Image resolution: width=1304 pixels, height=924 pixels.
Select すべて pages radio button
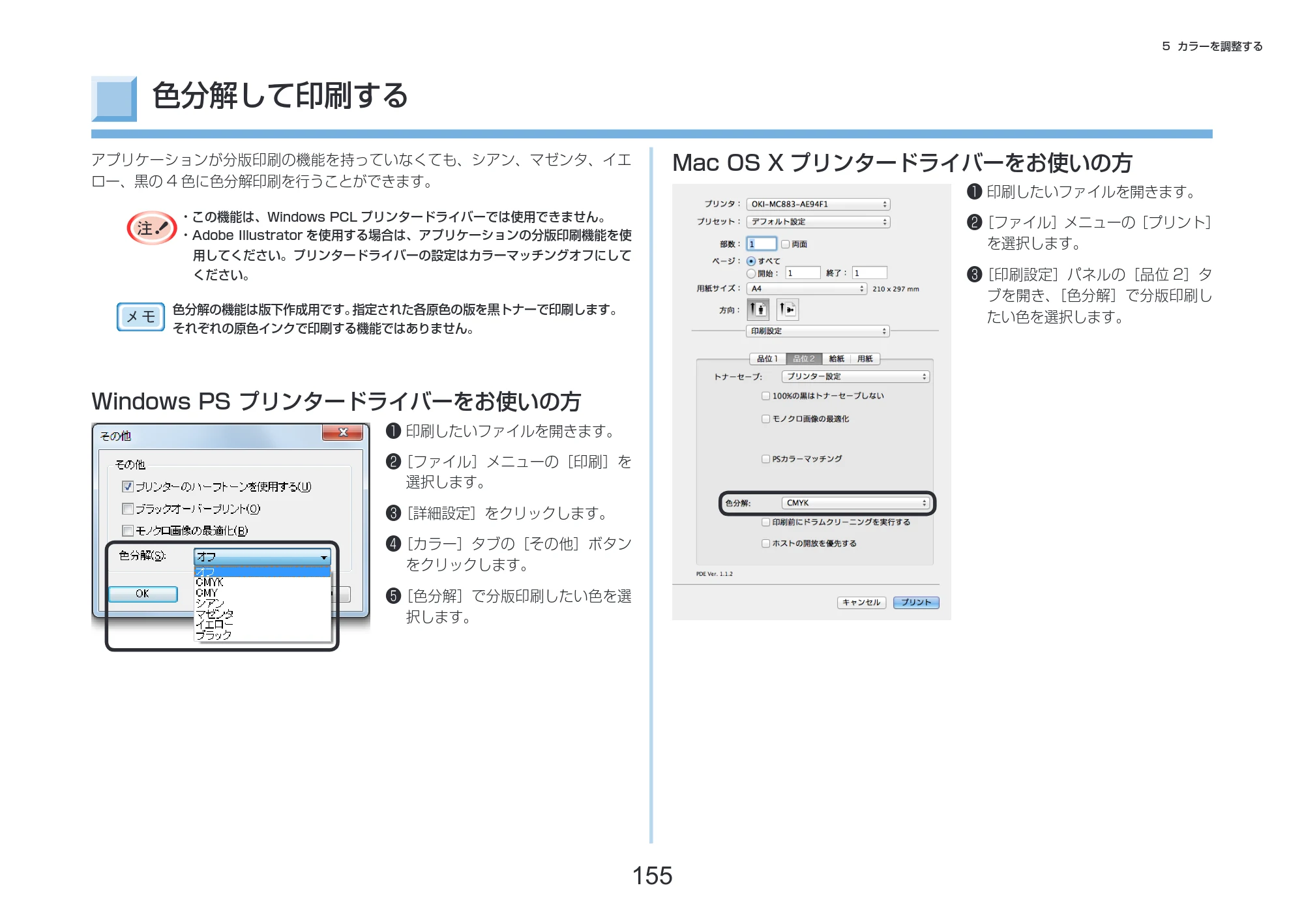[751, 261]
